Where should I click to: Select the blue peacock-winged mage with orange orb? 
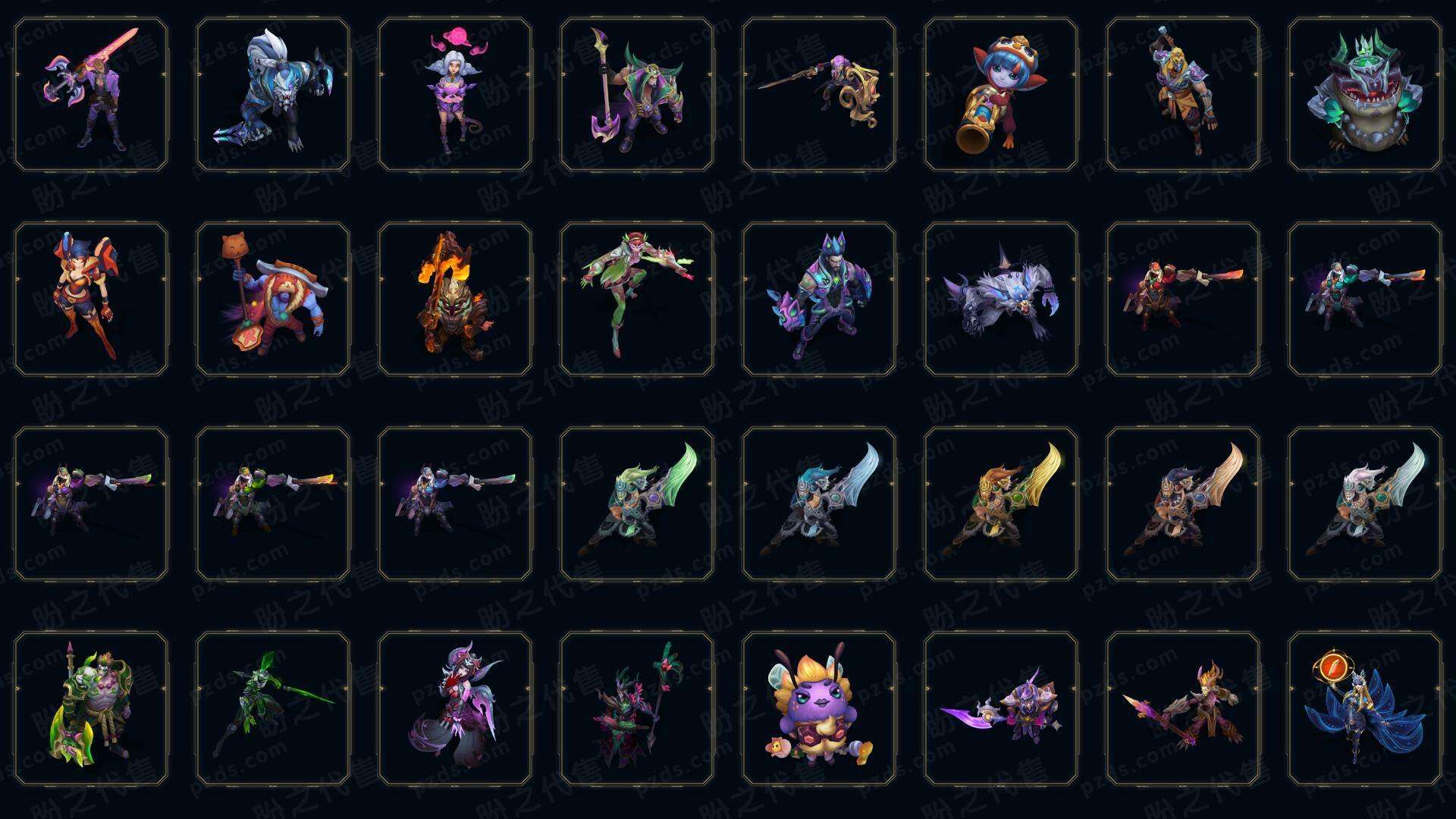[1365, 708]
